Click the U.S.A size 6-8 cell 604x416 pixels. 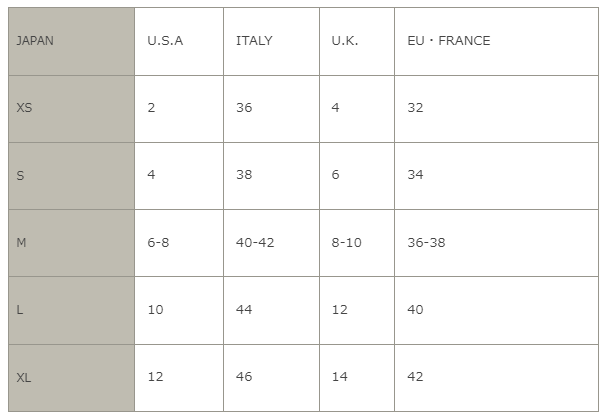[x=178, y=243]
